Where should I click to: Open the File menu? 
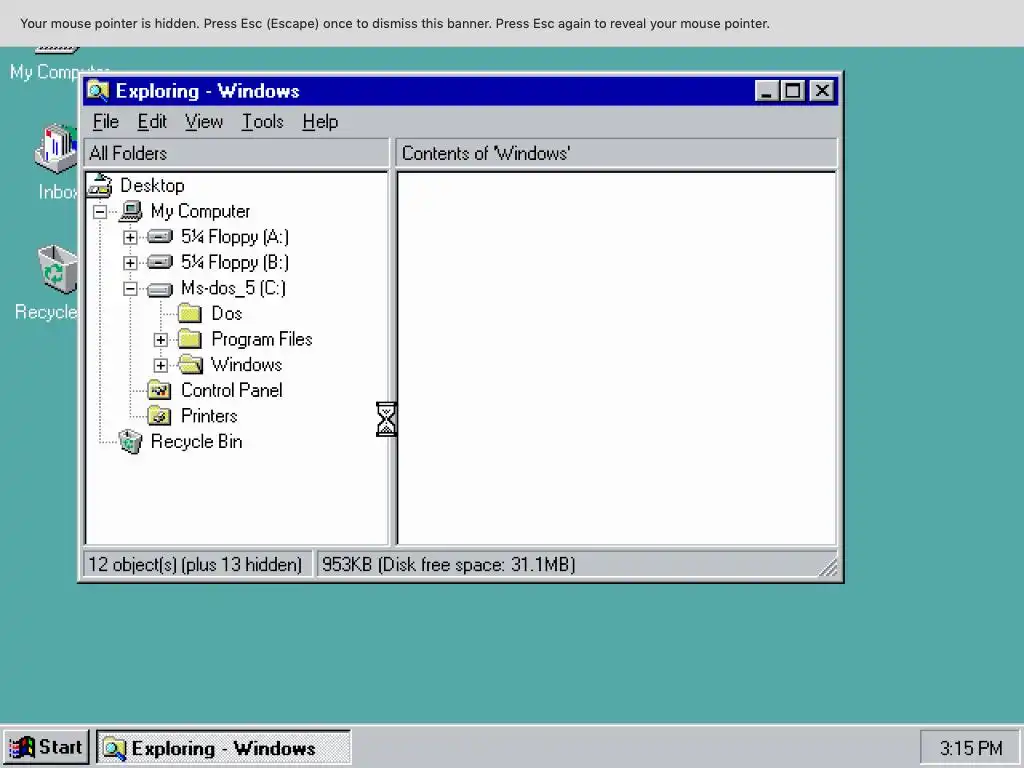[x=105, y=121]
